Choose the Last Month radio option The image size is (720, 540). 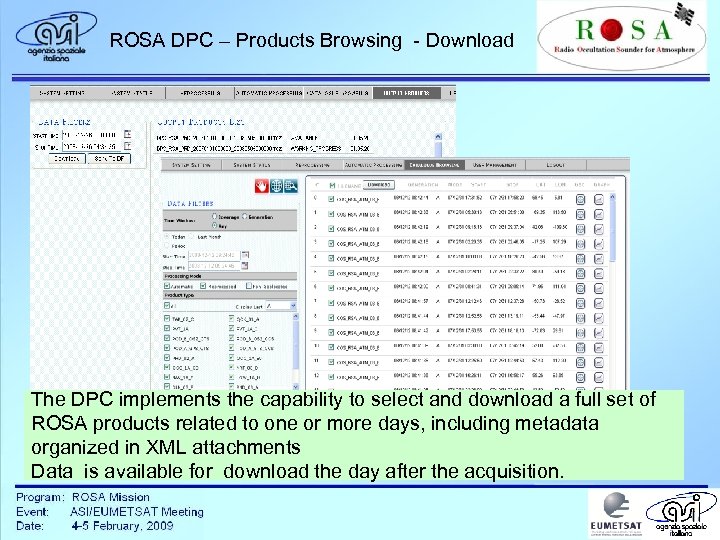tap(192, 236)
